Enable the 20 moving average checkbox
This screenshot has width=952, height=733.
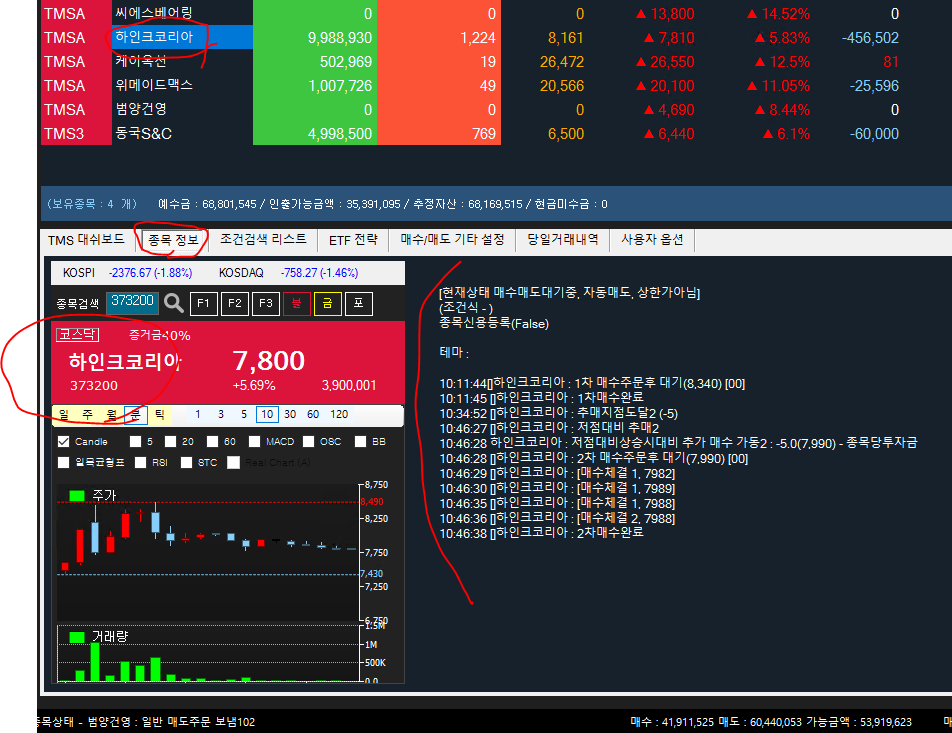(170, 442)
